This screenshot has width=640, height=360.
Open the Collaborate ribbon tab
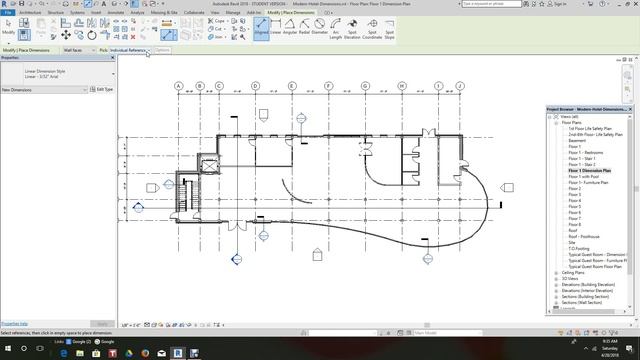click(194, 13)
